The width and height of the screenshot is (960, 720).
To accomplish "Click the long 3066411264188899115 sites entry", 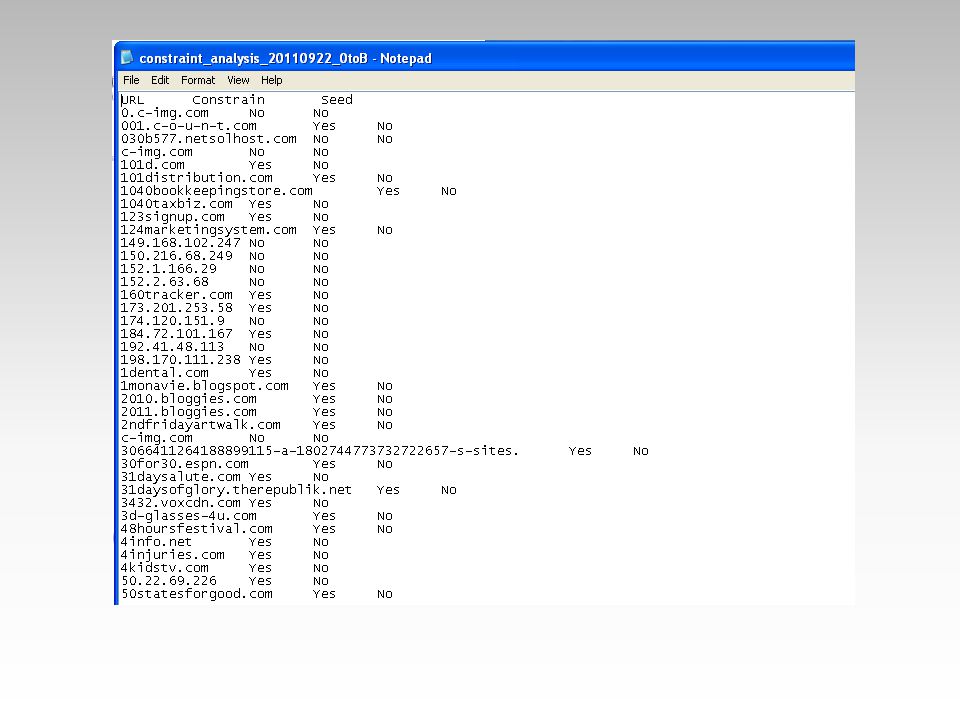I will pos(320,451).
